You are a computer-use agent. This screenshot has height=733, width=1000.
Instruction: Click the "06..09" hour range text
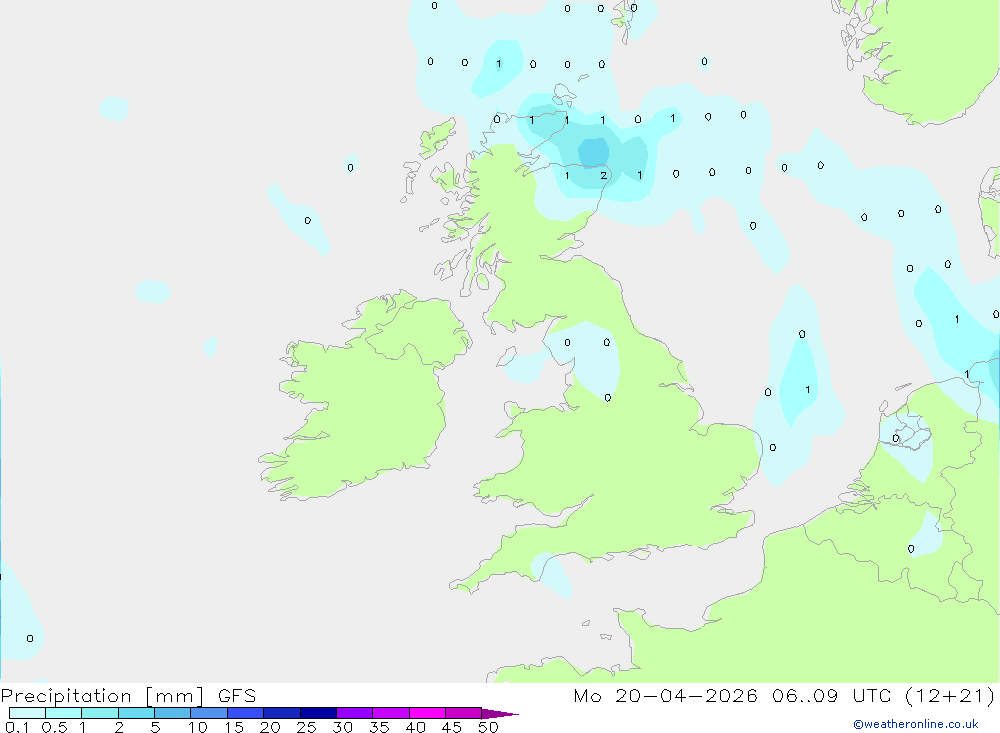click(805, 695)
